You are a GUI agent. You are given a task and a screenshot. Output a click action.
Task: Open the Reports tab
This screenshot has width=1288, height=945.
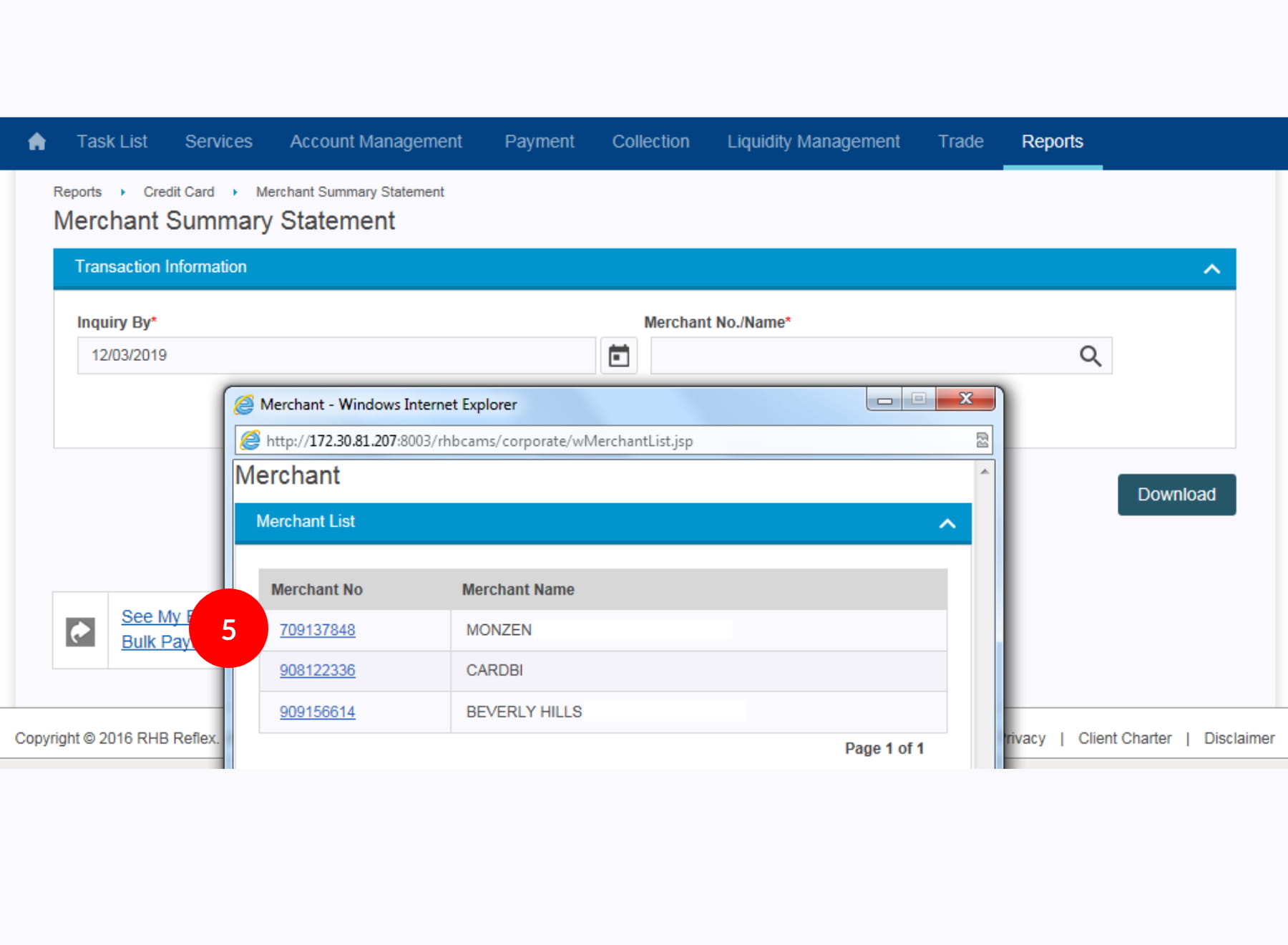click(1052, 142)
